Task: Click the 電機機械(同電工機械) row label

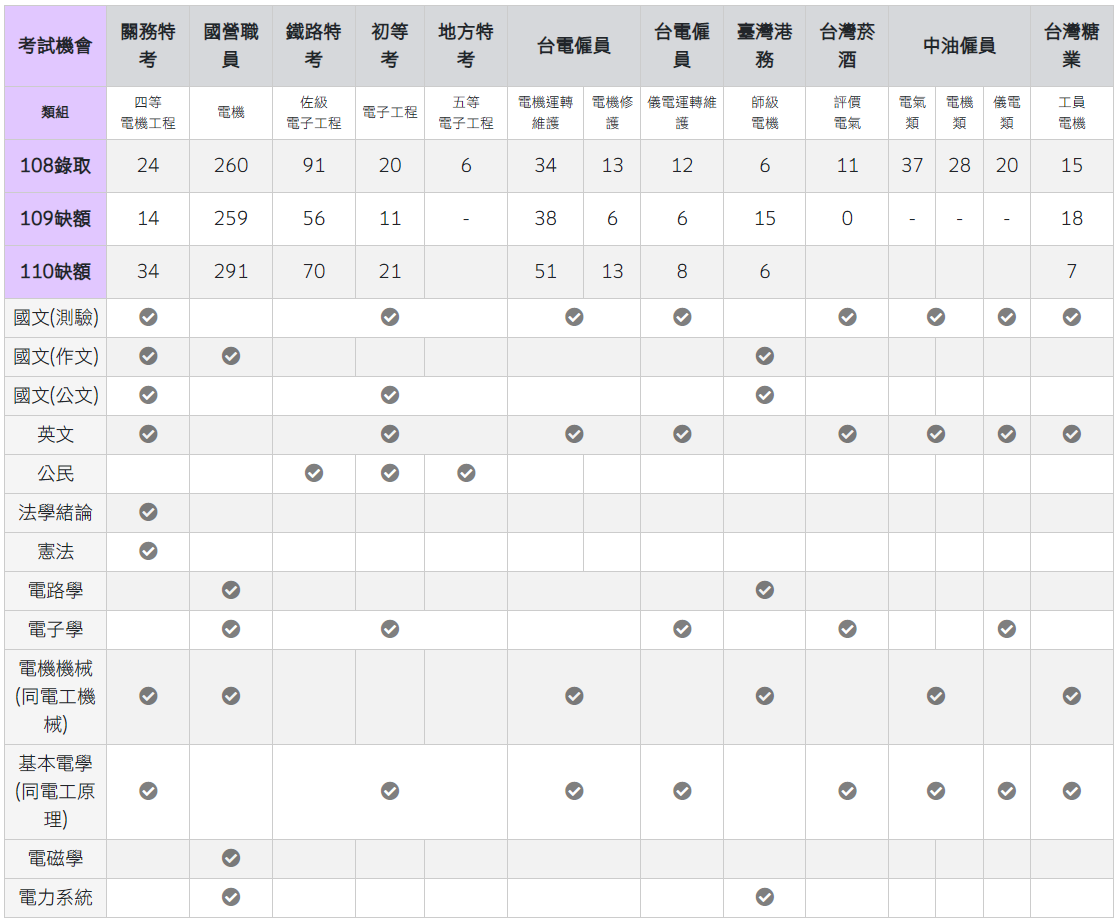Action: point(56,697)
